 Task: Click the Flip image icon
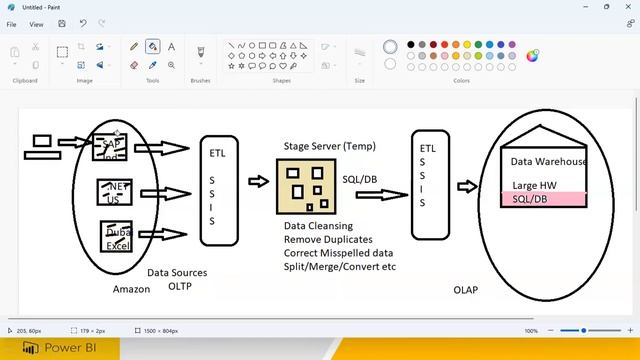(x=100, y=65)
